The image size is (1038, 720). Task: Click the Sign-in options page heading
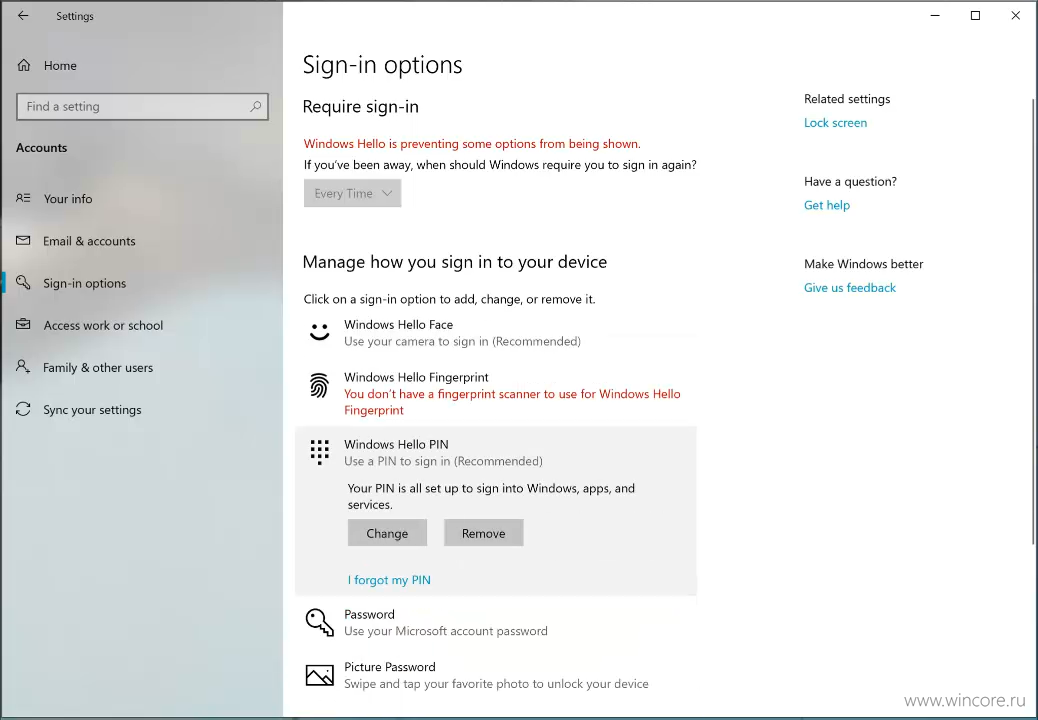pyautogui.click(x=383, y=66)
